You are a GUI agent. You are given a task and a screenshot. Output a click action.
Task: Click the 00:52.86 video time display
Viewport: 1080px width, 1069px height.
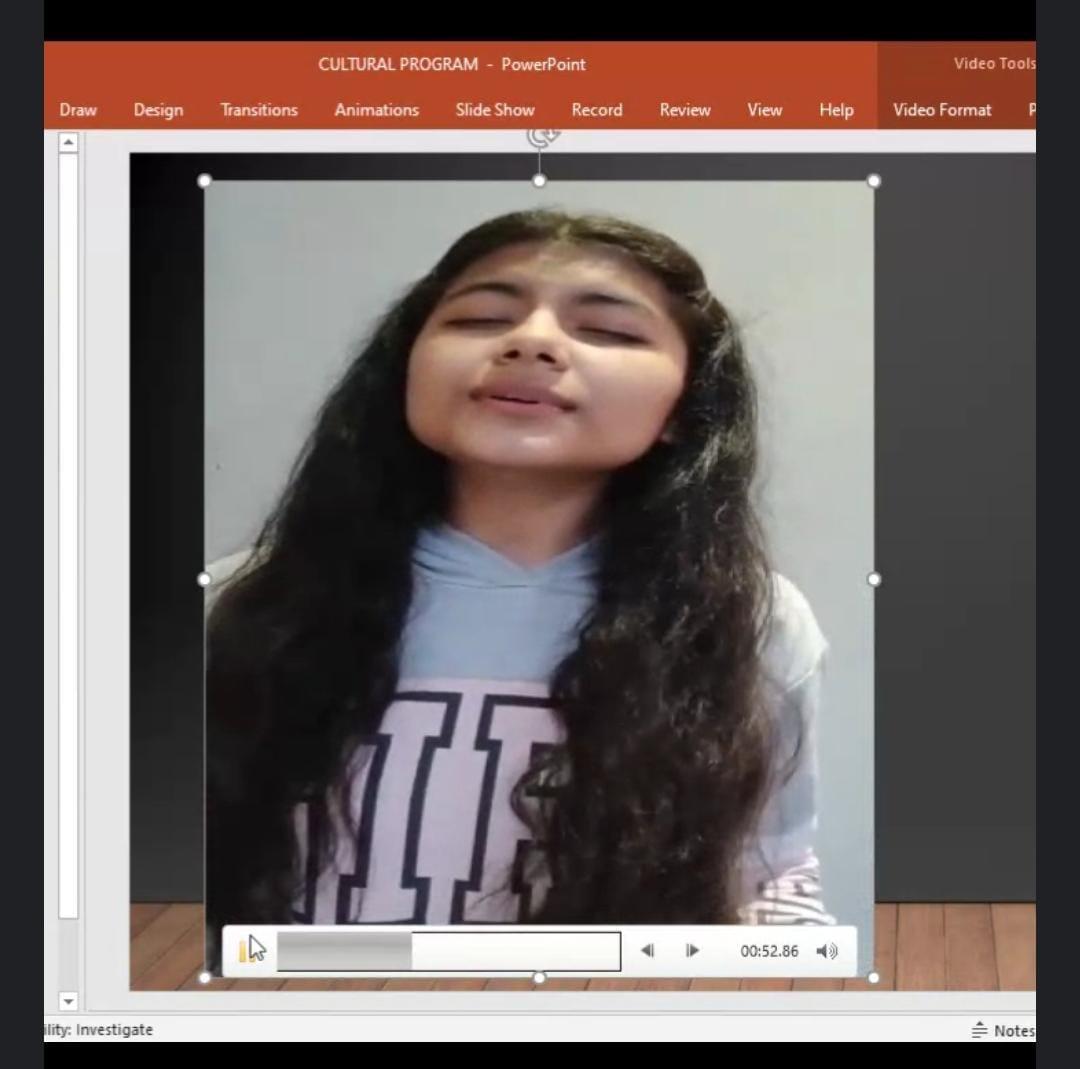(x=769, y=951)
